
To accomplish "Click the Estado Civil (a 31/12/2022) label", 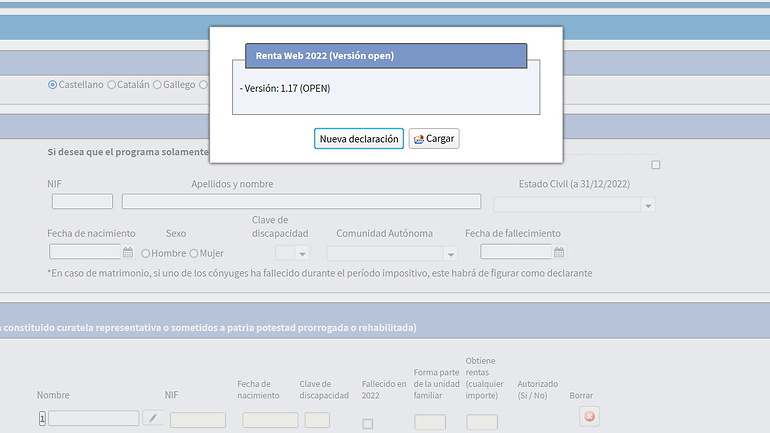I will (574, 184).
